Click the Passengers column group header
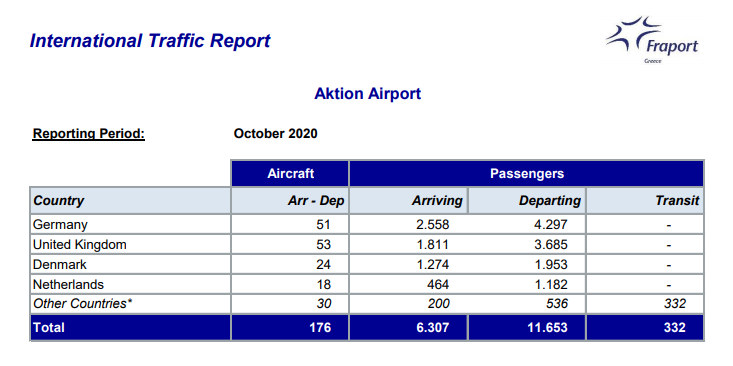The width and height of the screenshot is (733, 366). [x=526, y=174]
